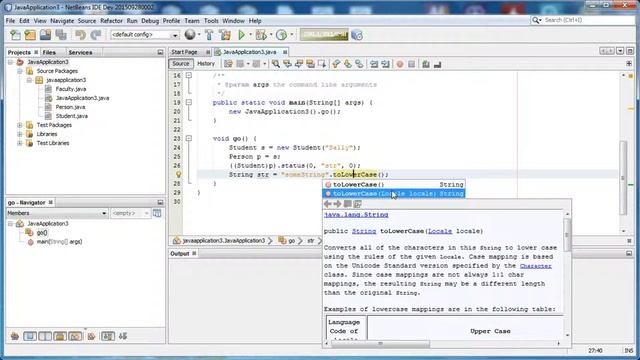Collapse the go method code fold

tap(189, 138)
